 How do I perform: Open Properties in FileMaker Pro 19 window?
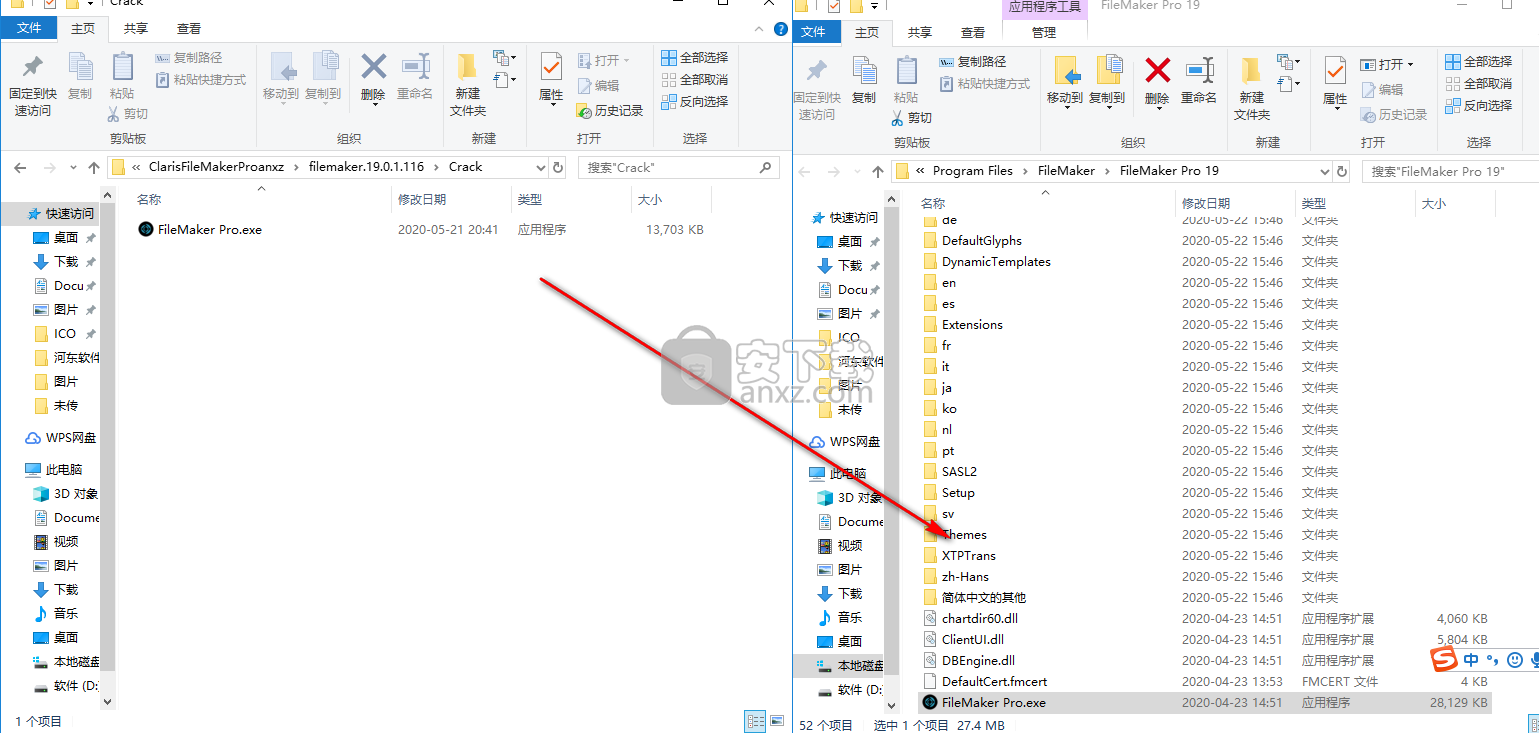[x=1335, y=80]
